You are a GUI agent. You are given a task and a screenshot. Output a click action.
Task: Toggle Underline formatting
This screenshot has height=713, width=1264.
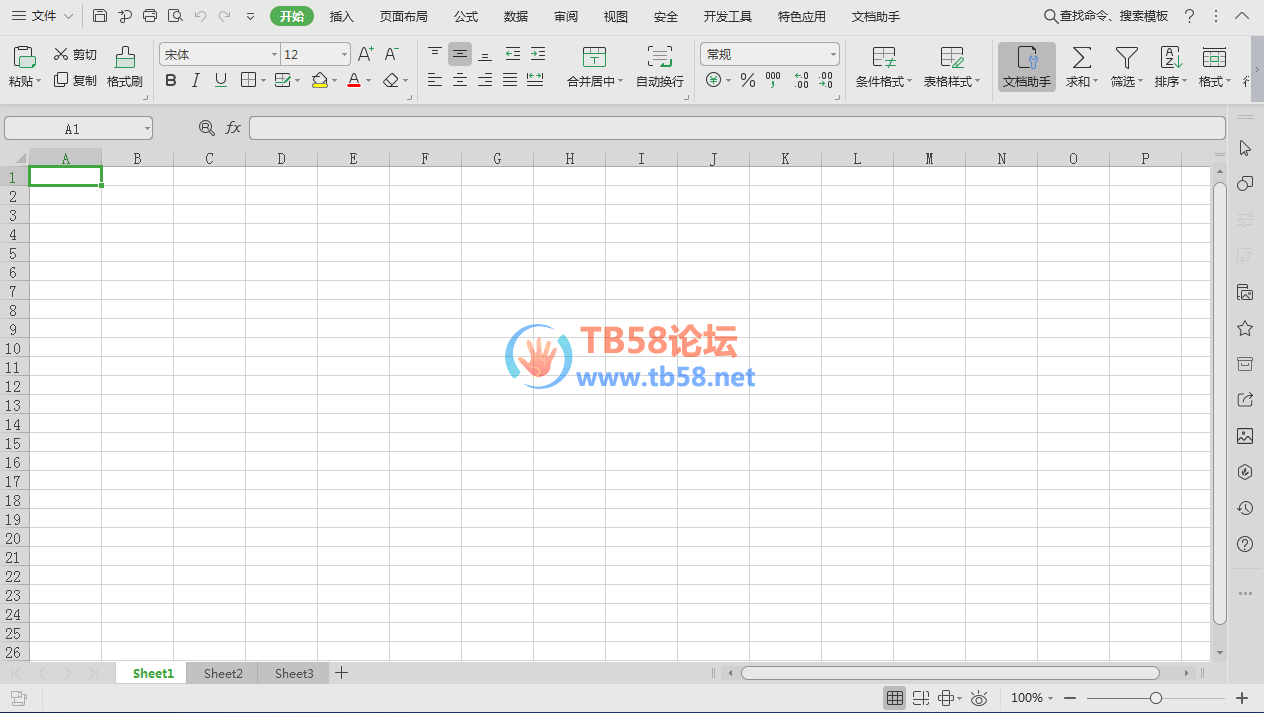click(x=221, y=80)
